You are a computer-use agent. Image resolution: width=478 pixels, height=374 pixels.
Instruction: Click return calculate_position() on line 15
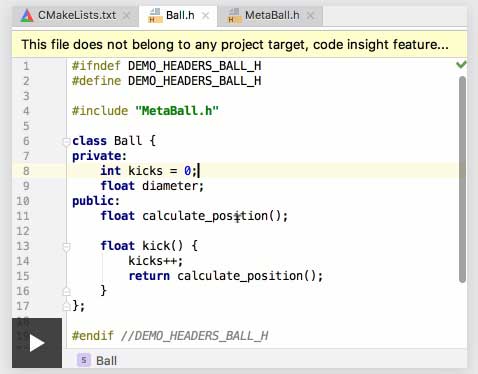pos(226,276)
